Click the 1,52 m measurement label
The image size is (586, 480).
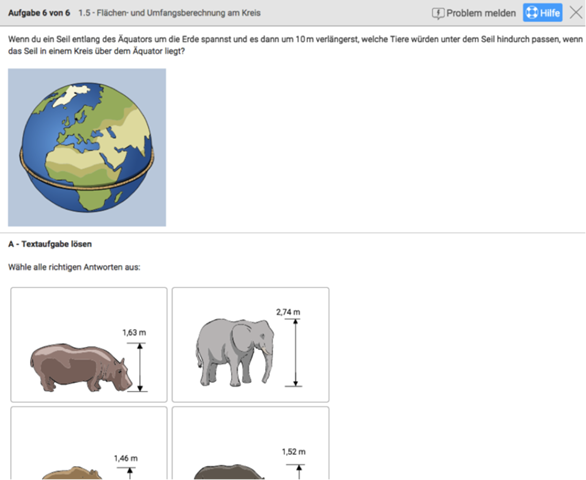pyautogui.click(x=294, y=452)
